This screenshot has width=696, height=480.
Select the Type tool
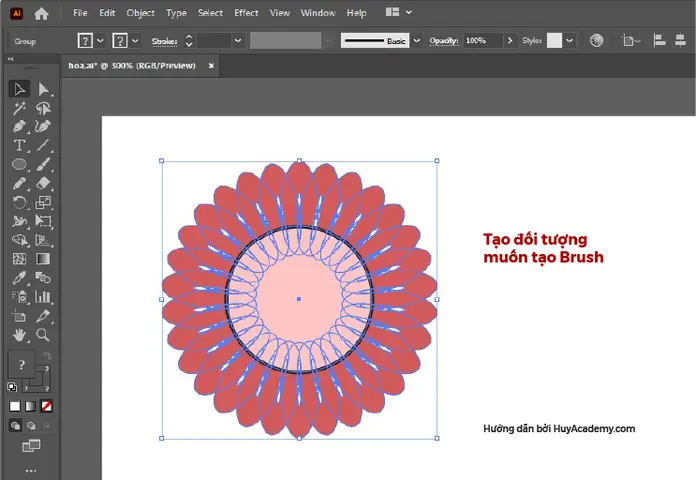tap(20, 145)
